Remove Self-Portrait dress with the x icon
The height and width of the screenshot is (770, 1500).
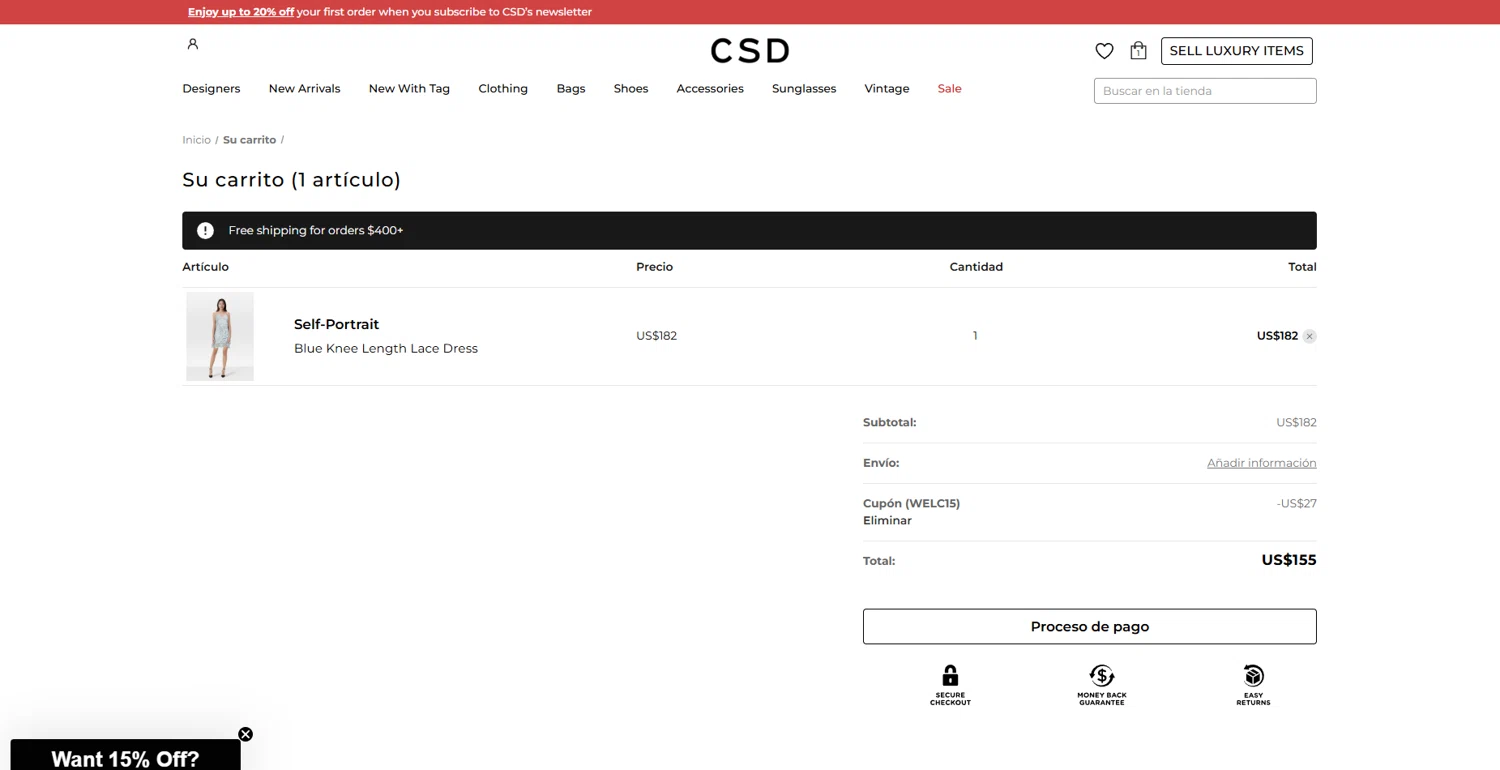[x=1309, y=336]
